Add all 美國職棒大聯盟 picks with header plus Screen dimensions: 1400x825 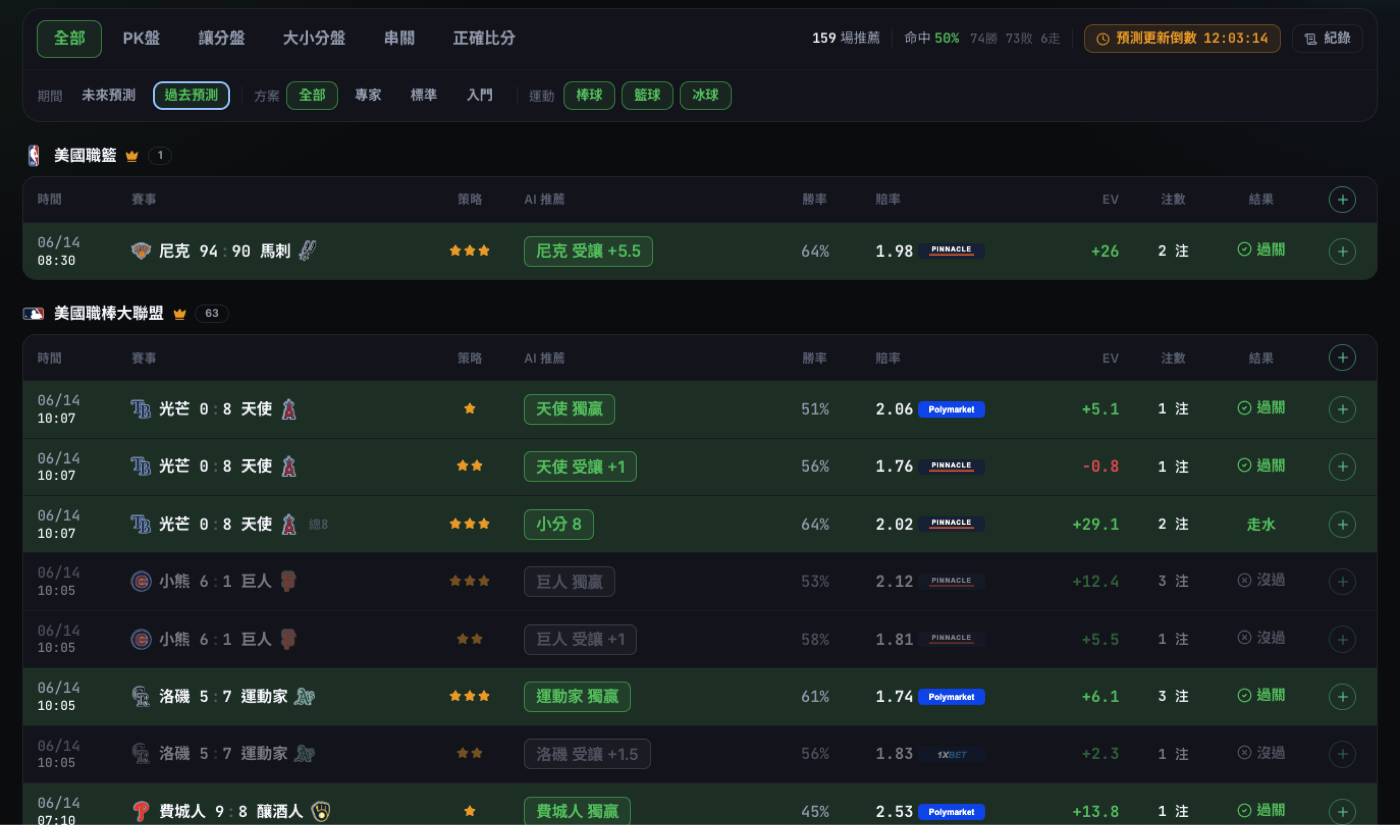[1342, 358]
